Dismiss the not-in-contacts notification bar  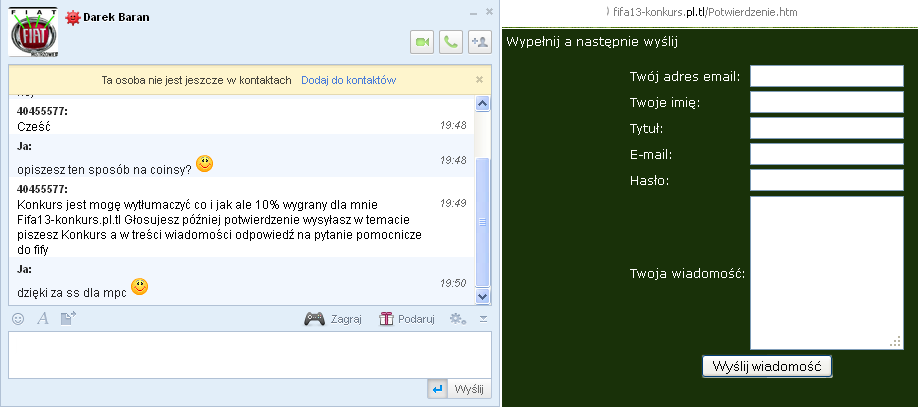point(479,80)
